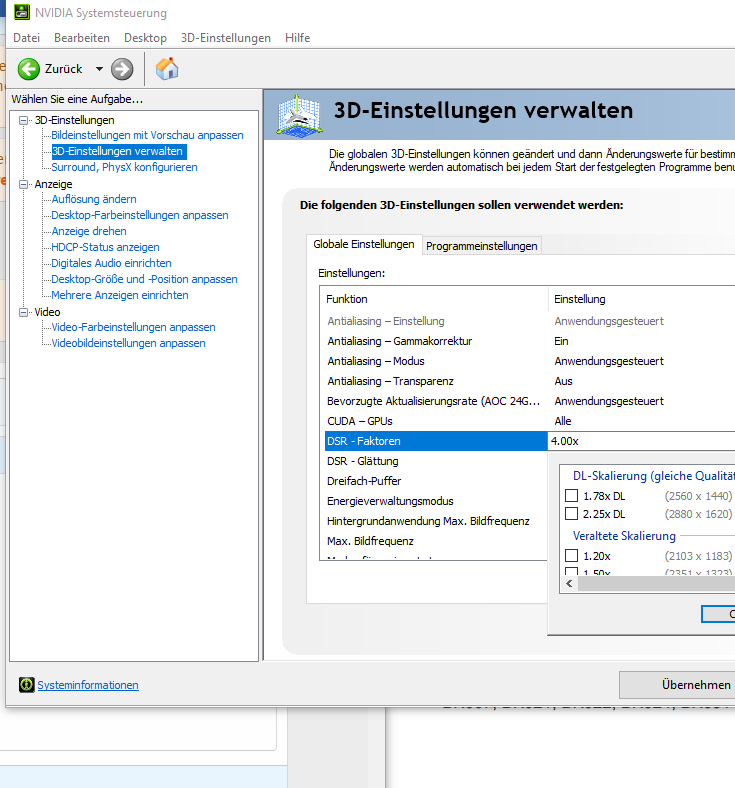Enable the 1.78x DL checkbox
The image size is (735, 788).
click(571, 496)
